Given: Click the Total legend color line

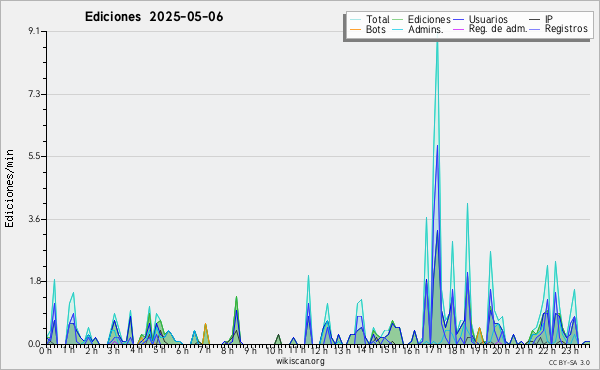Looking at the screenshot, I should click(355, 20).
